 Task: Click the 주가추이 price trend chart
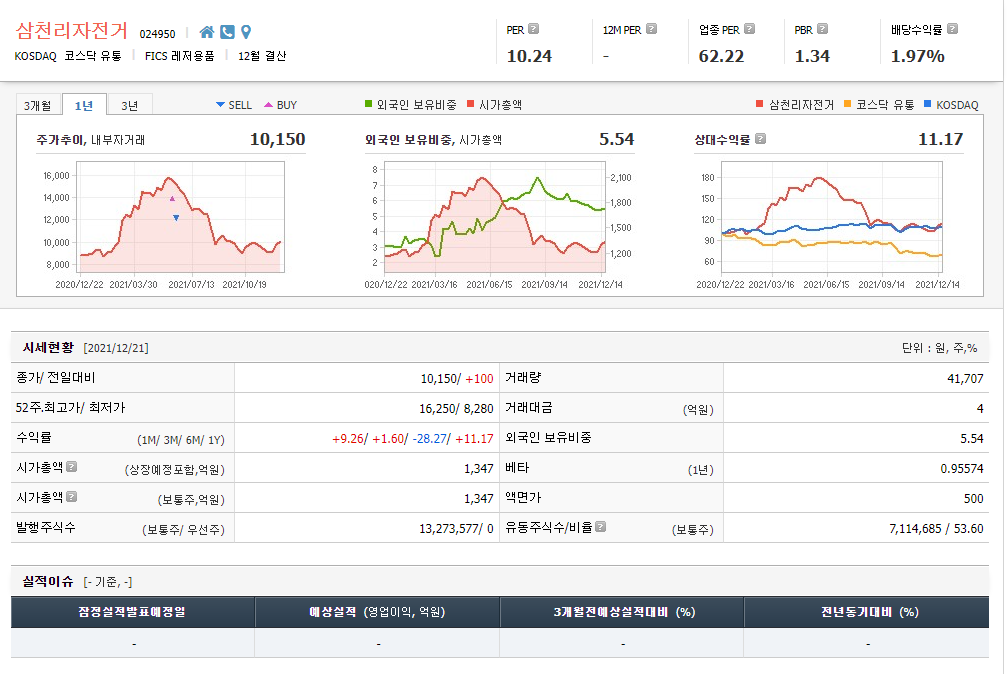[x=180, y=217]
